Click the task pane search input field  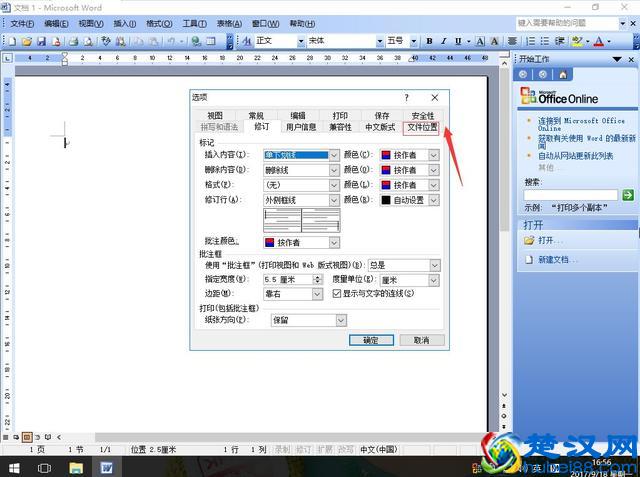point(571,195)
